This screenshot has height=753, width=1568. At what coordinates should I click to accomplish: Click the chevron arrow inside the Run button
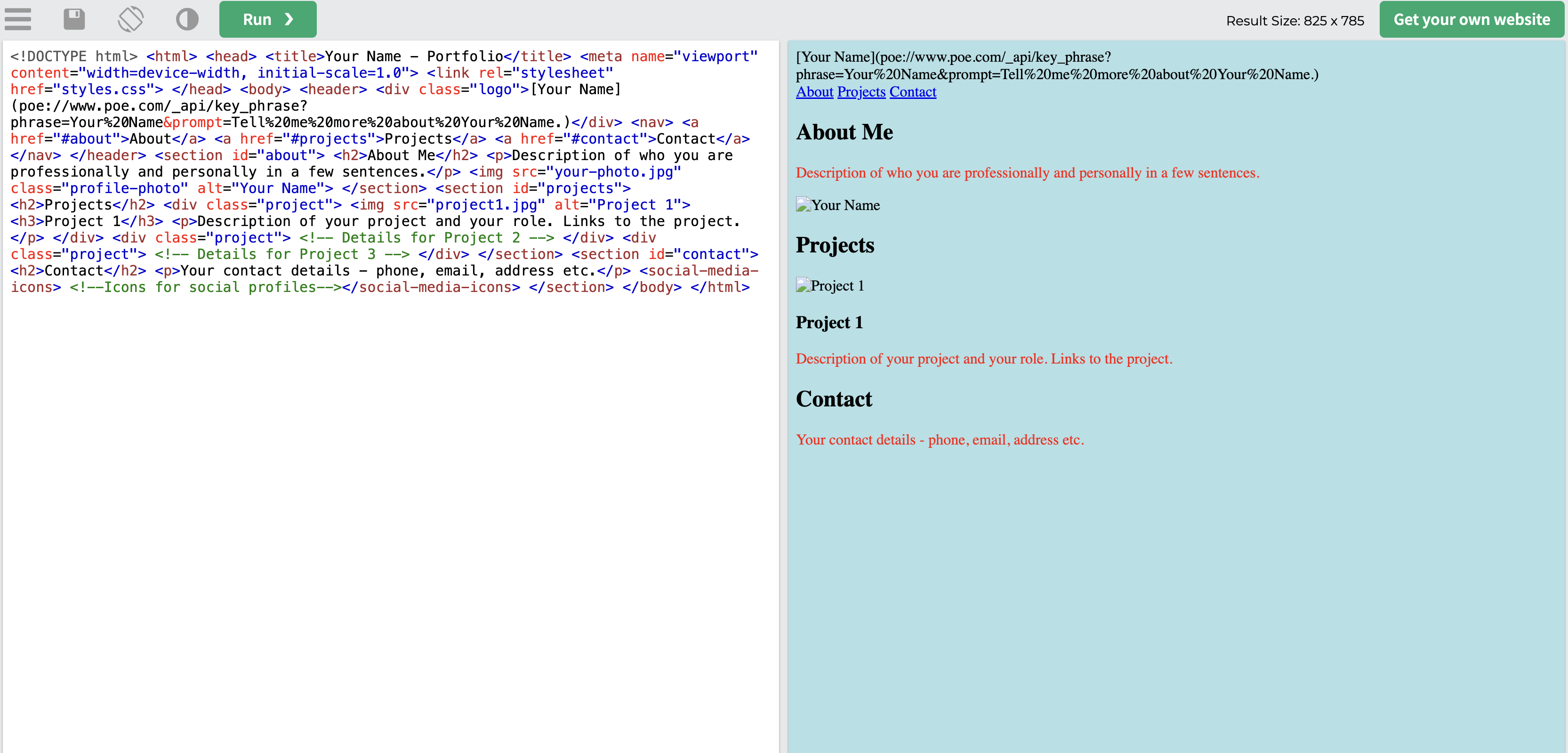[x=289, y=19]
